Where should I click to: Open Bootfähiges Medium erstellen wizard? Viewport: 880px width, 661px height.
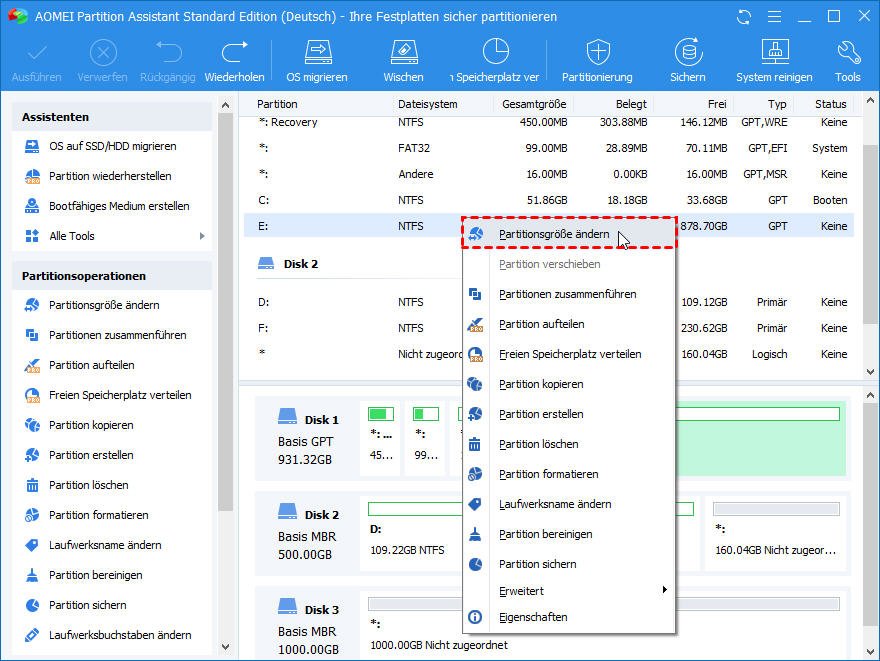point(119,206)
